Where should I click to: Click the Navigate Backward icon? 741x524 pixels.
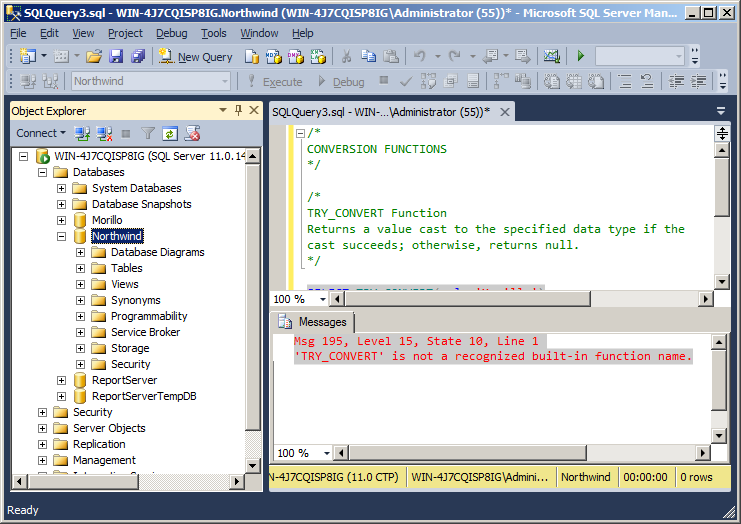tap(490, 56)
